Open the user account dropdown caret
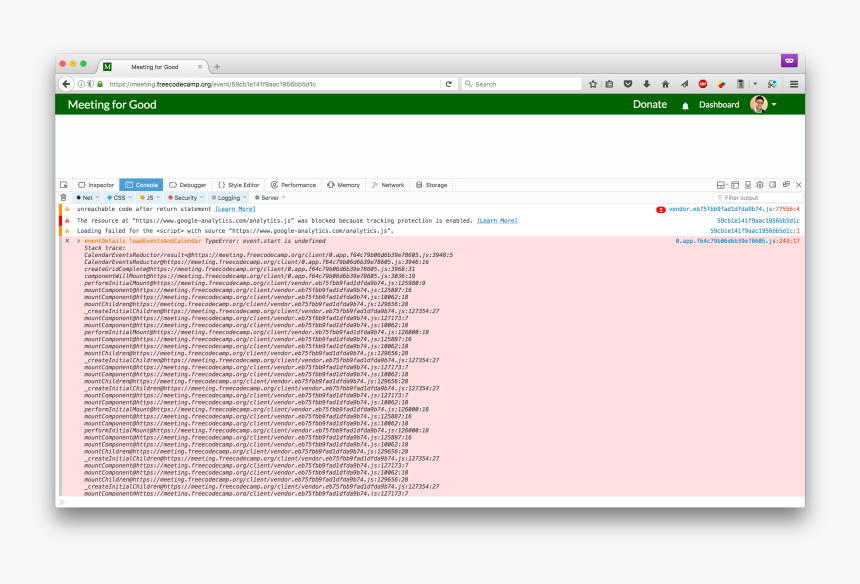Viewport: 860px width, 584px height. click(774, 104)
